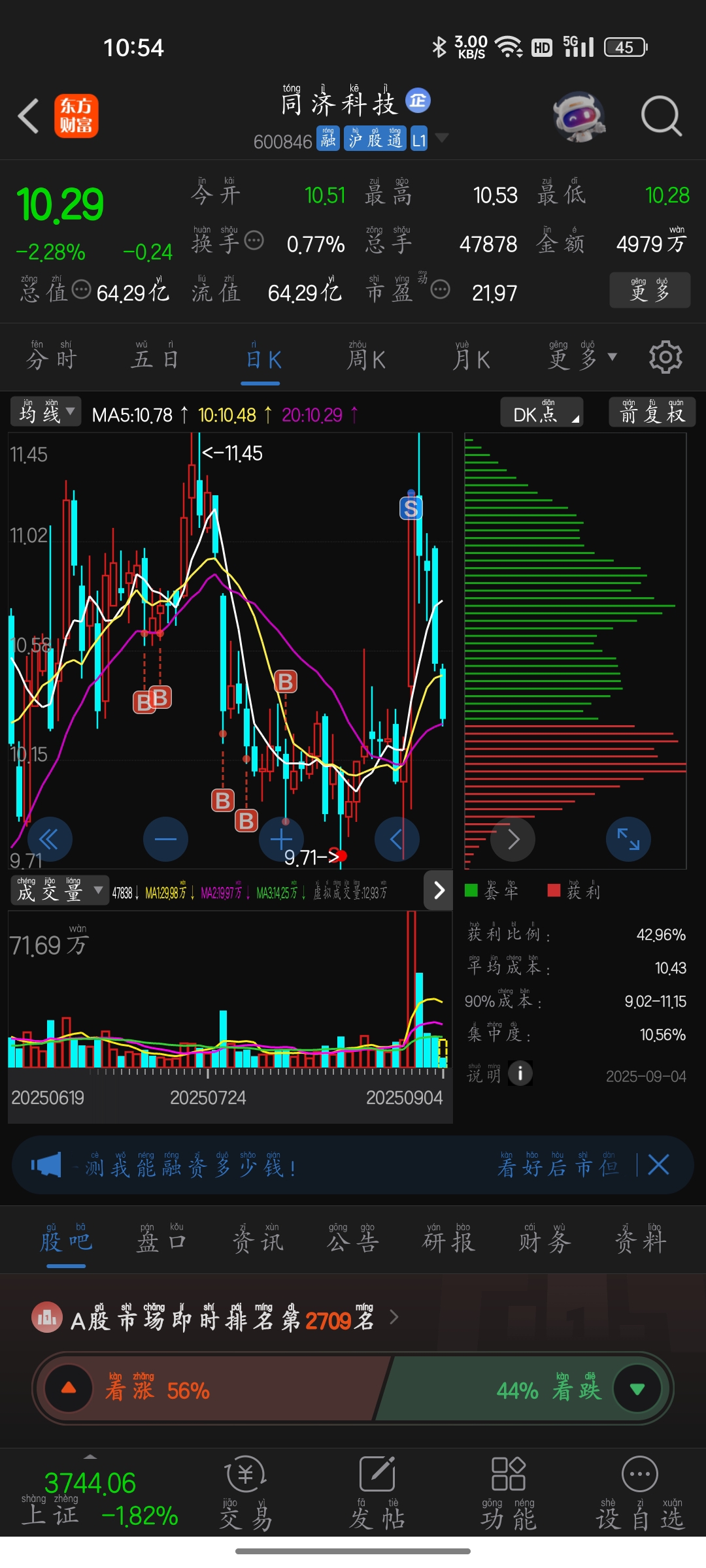Move chart left with single arrow
The height and width of the screenshot is (1568, 706).
point(397,839)
